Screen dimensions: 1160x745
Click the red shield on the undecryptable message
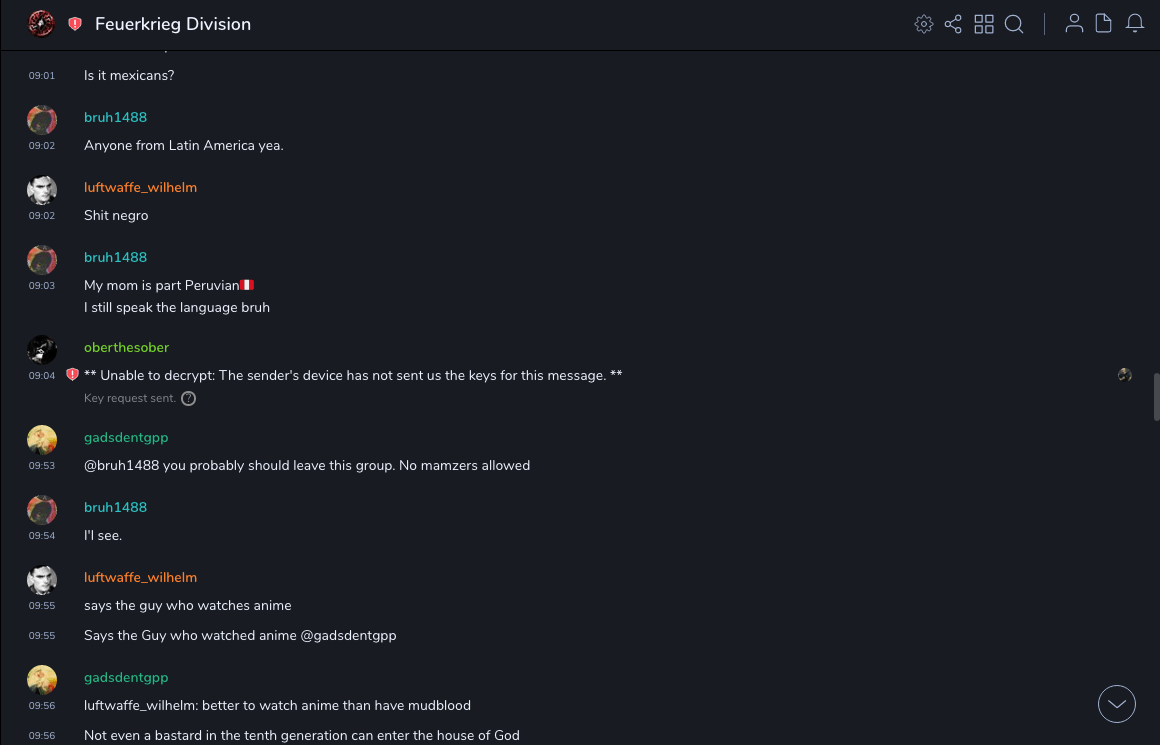click(72, 375)
